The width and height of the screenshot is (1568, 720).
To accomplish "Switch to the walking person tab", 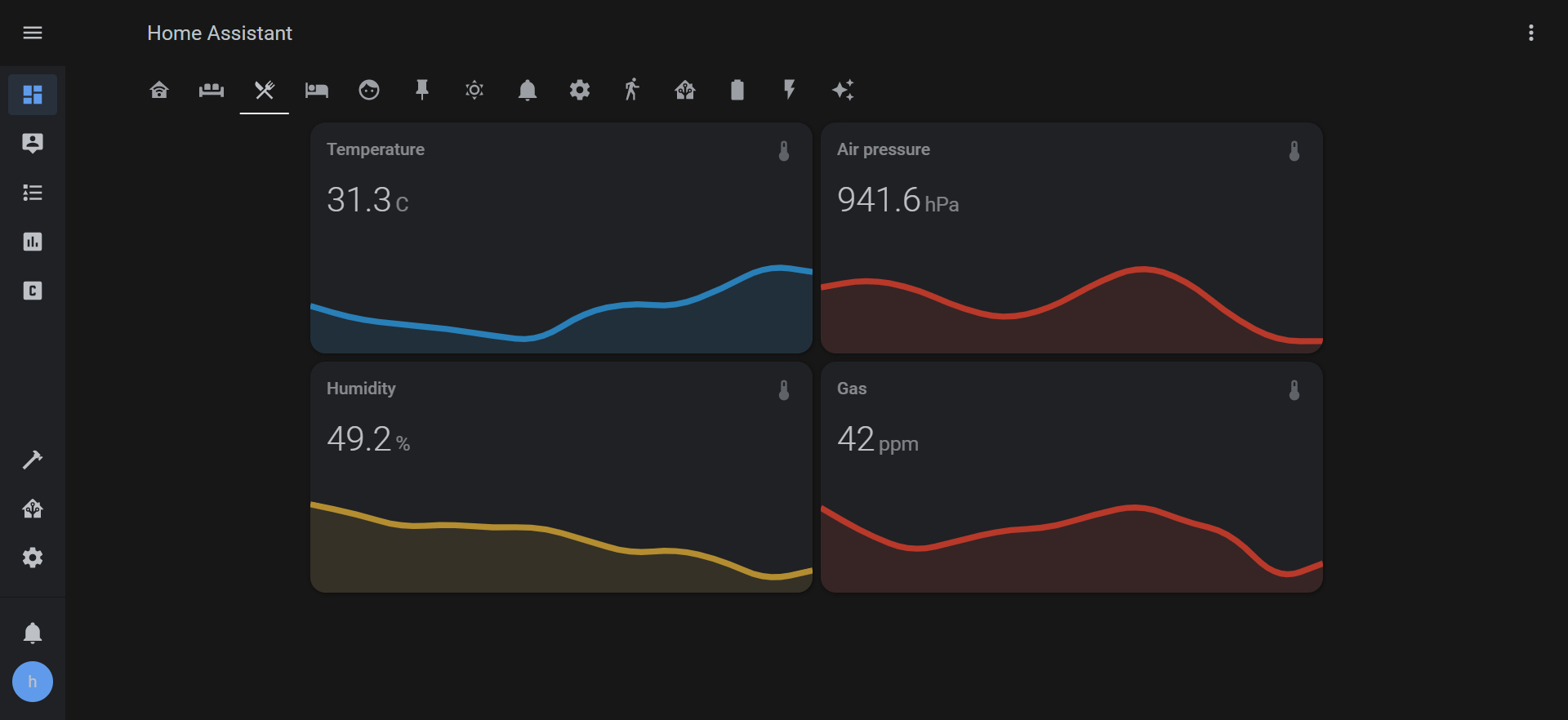I will tap(632, 90).
